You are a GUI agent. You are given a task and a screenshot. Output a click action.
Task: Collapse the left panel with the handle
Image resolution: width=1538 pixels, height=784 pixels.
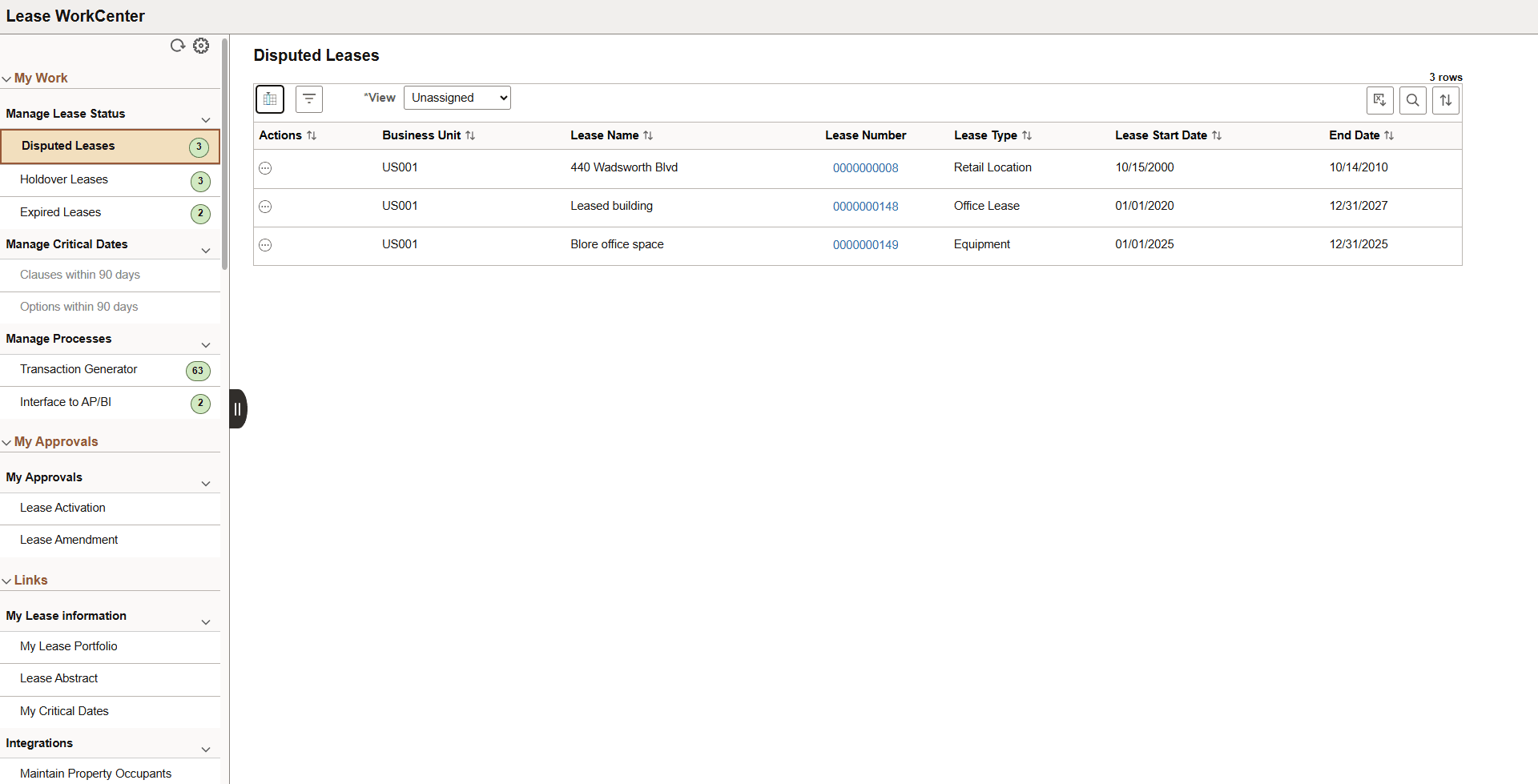(x=238, y=409)
